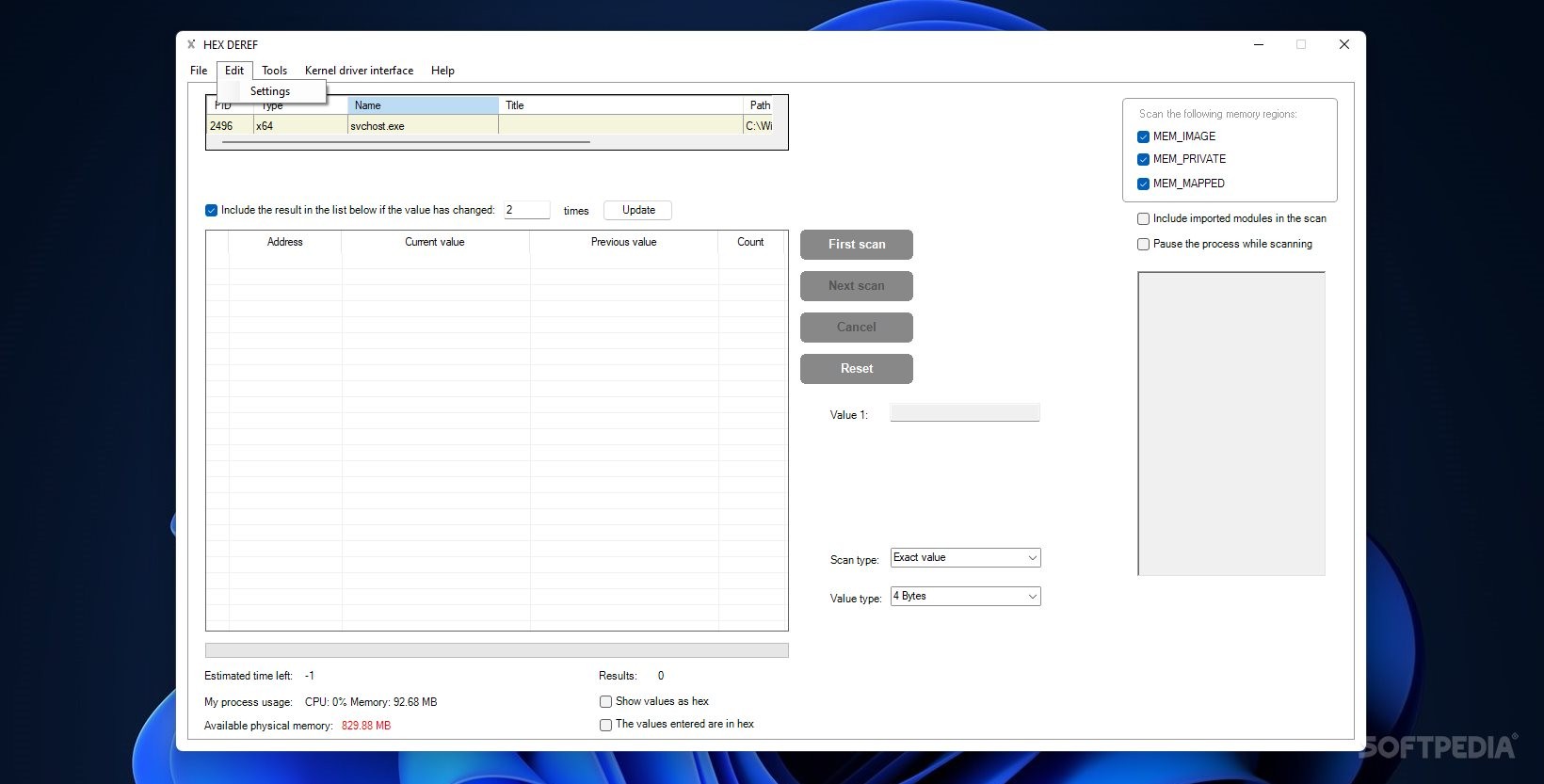This screenshot has height=784, width=1544.
Task: Sort process list by Title column
Action: click(620, 105)
